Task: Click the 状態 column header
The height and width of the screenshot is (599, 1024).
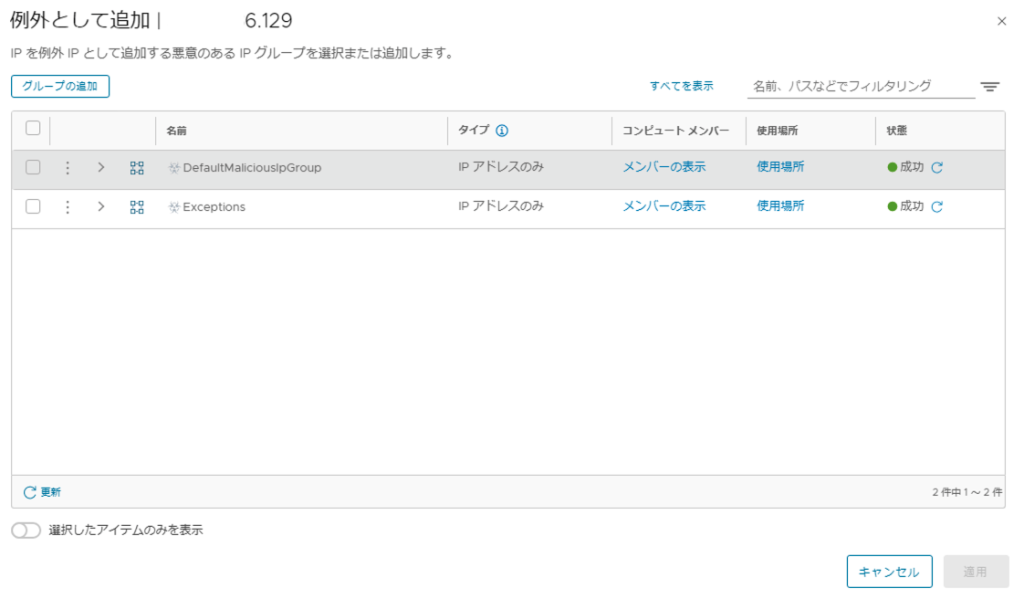Action: (x=897, y=131)
